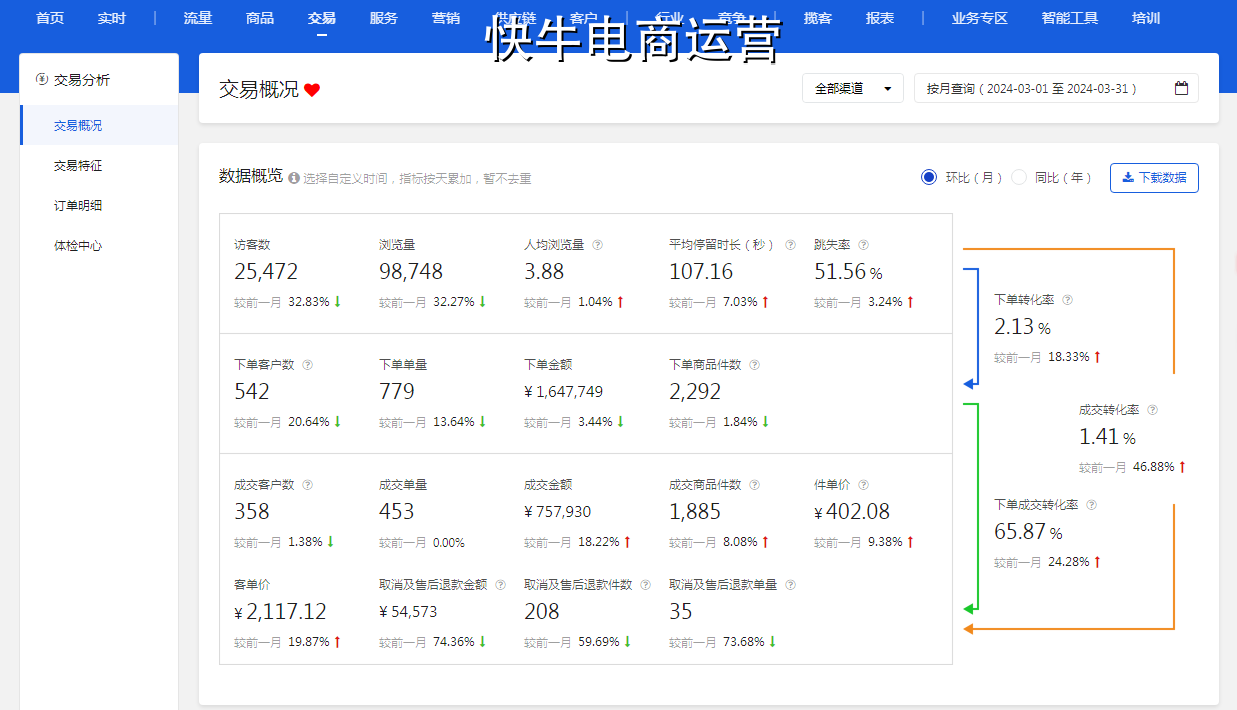Click the help icon next to 件单价
This screenshot has width=1237, height=710.
point(863,484)
